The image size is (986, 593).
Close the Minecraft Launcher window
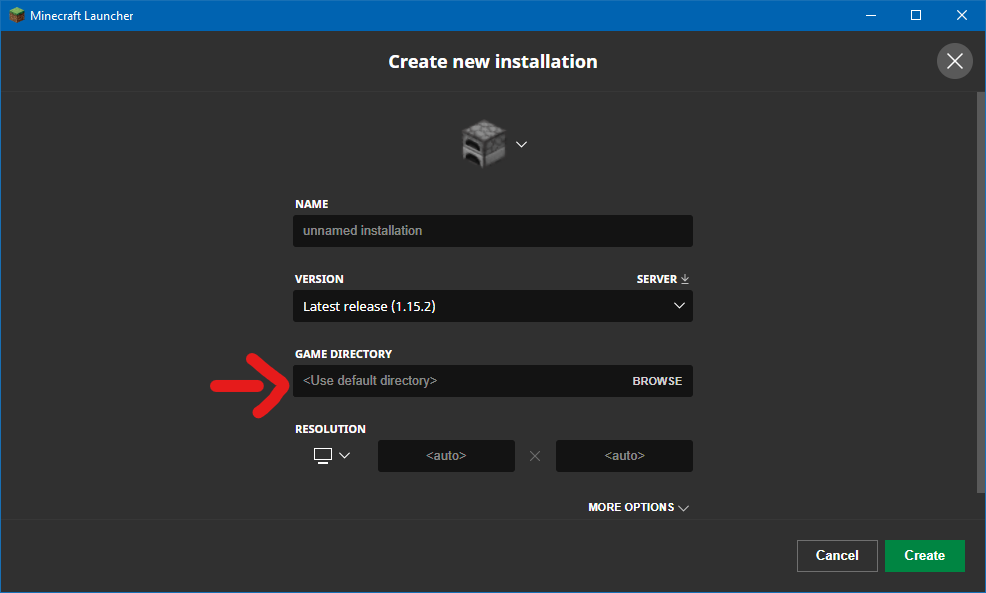[961, 15]
